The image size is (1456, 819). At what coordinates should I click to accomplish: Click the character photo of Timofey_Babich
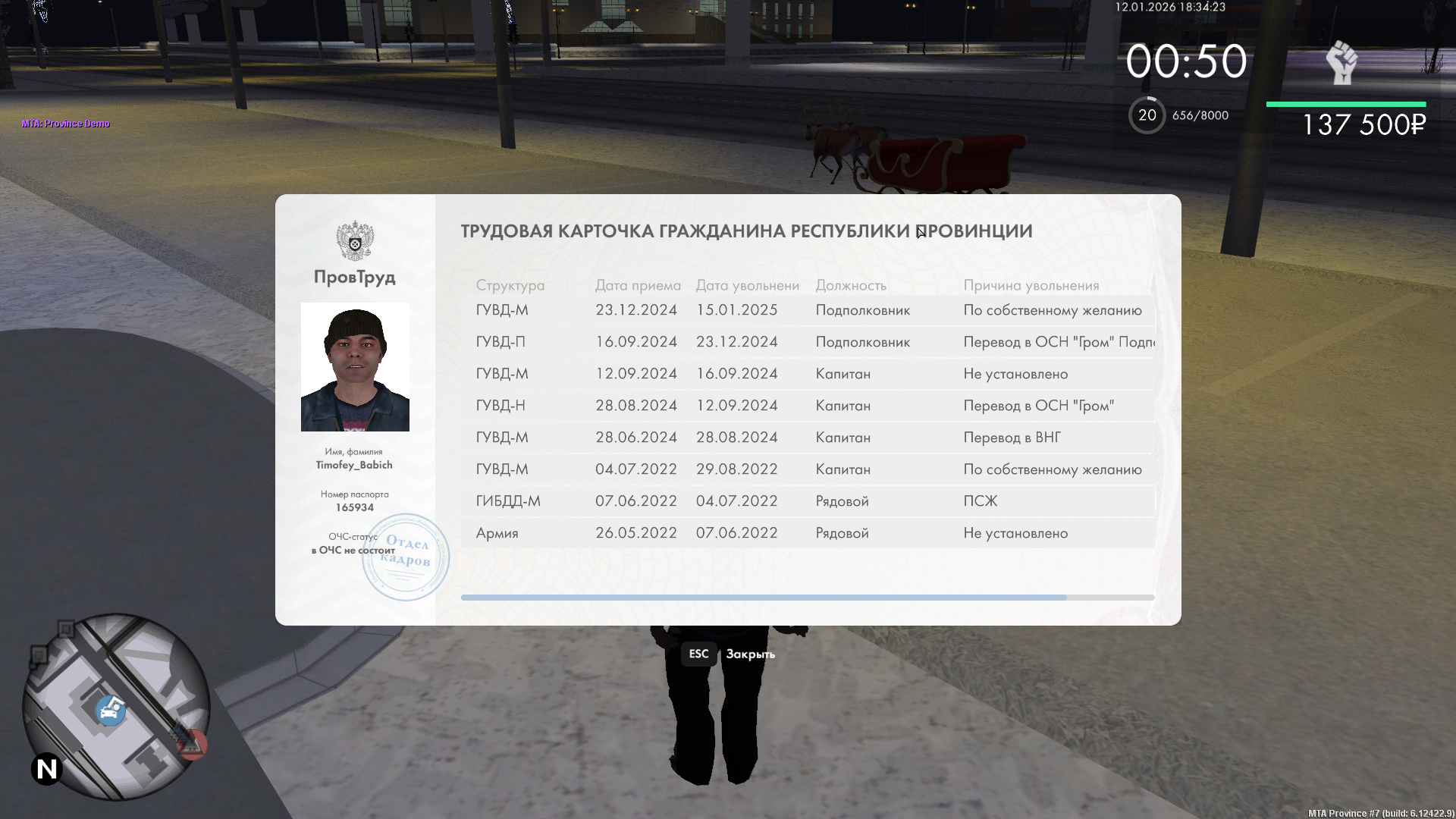(x=355, y=367)
